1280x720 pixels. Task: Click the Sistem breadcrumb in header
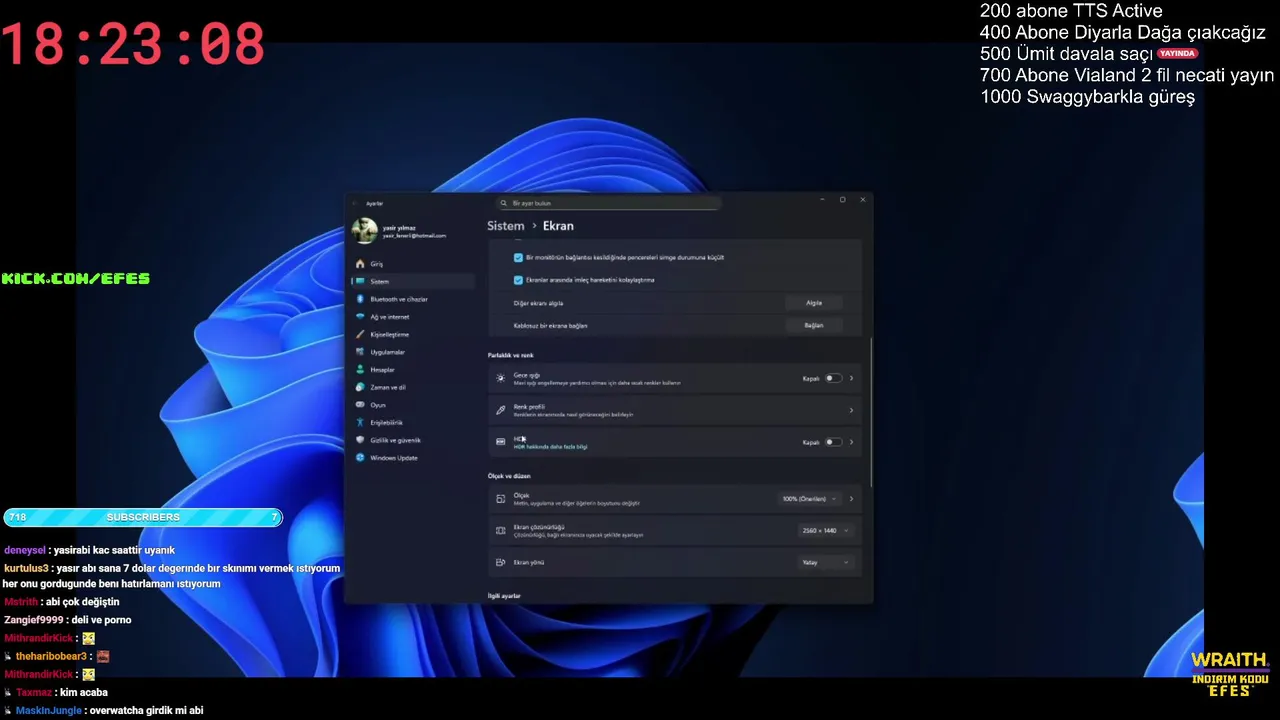tap(505, 226)
